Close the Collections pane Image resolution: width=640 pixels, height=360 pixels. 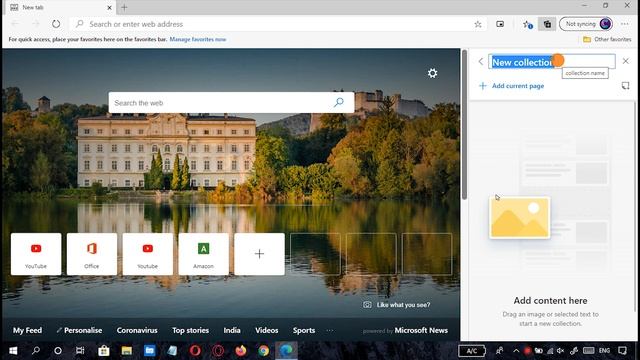click(x=626, y=61)
